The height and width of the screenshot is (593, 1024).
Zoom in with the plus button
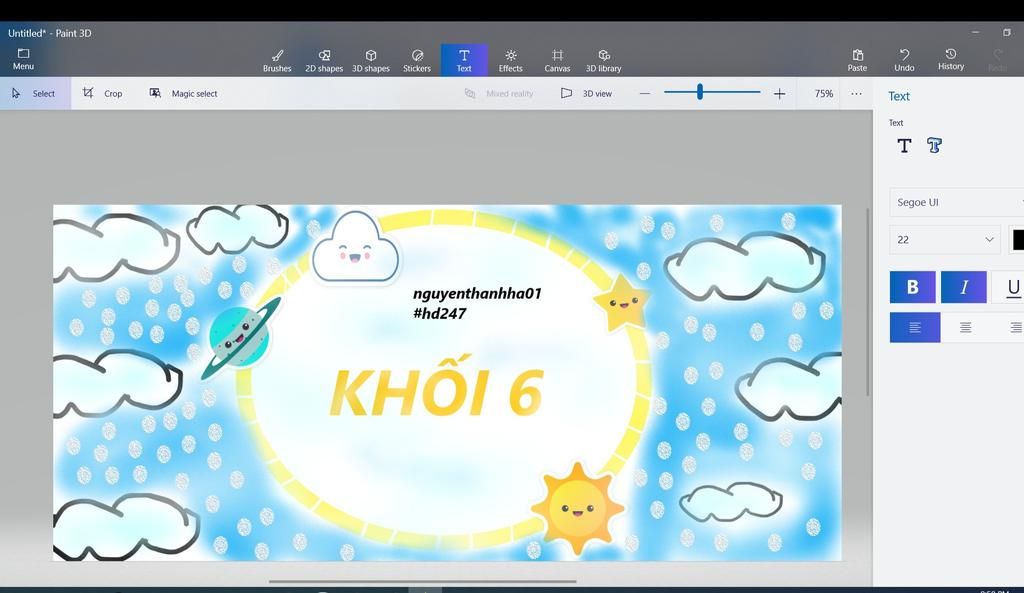point(779,93)
